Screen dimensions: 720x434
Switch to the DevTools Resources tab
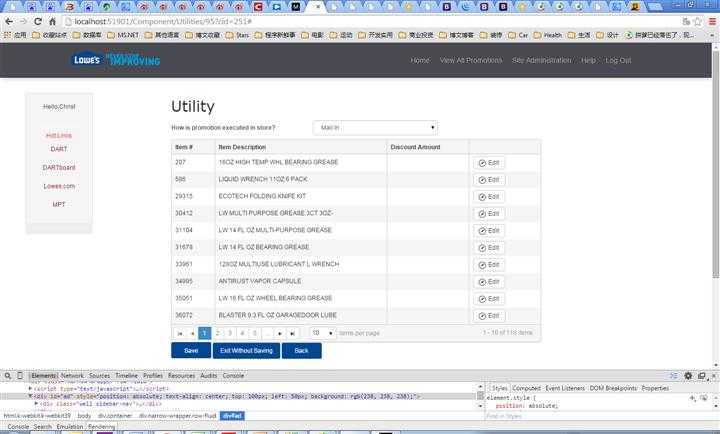tap(181, 376)
